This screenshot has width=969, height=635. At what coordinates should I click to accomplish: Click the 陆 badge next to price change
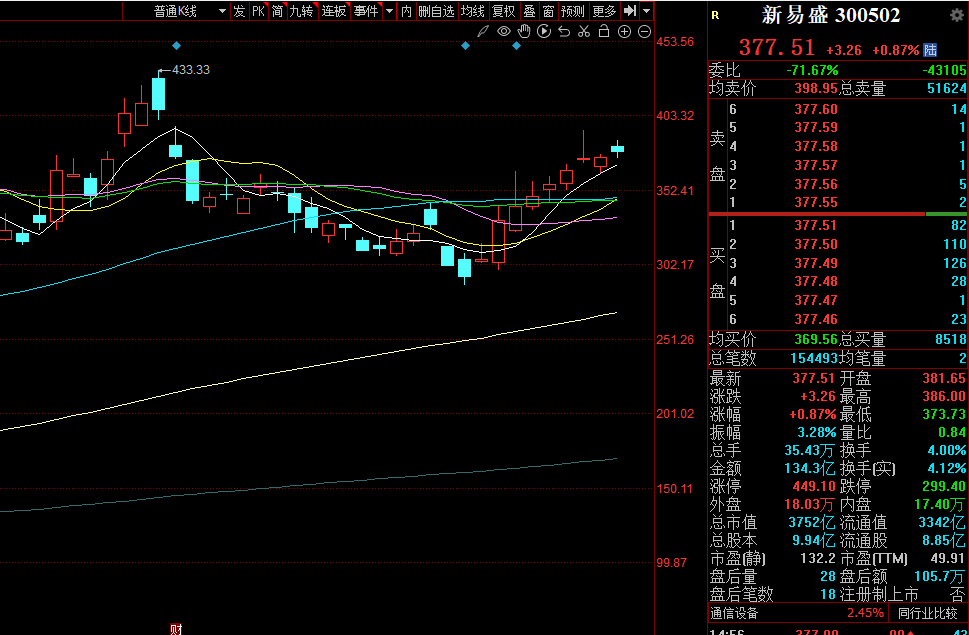(x=930, y=49)
